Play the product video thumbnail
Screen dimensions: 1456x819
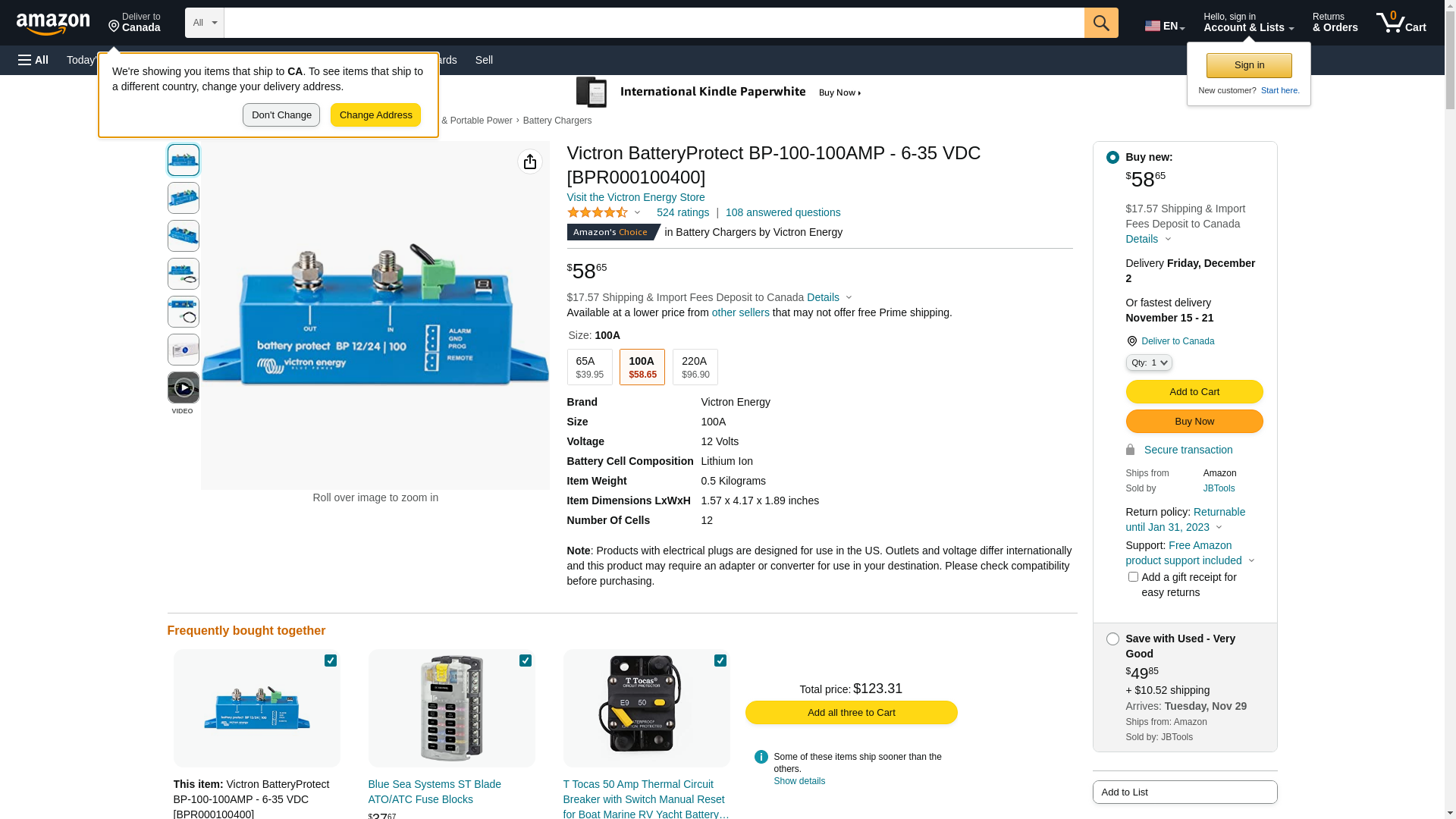tap(184, 388)
